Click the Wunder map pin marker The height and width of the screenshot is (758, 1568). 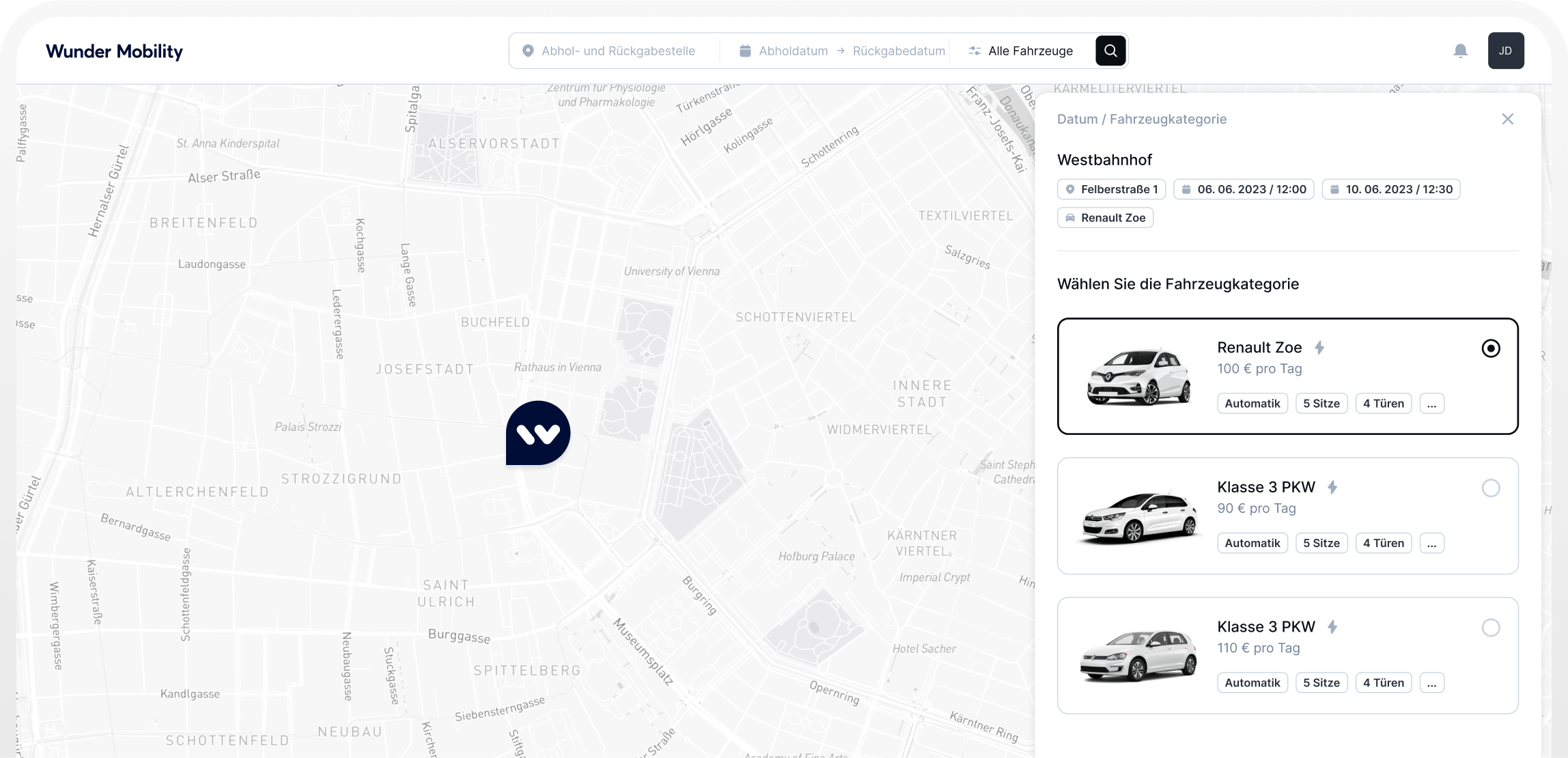[x=538, y=432]
